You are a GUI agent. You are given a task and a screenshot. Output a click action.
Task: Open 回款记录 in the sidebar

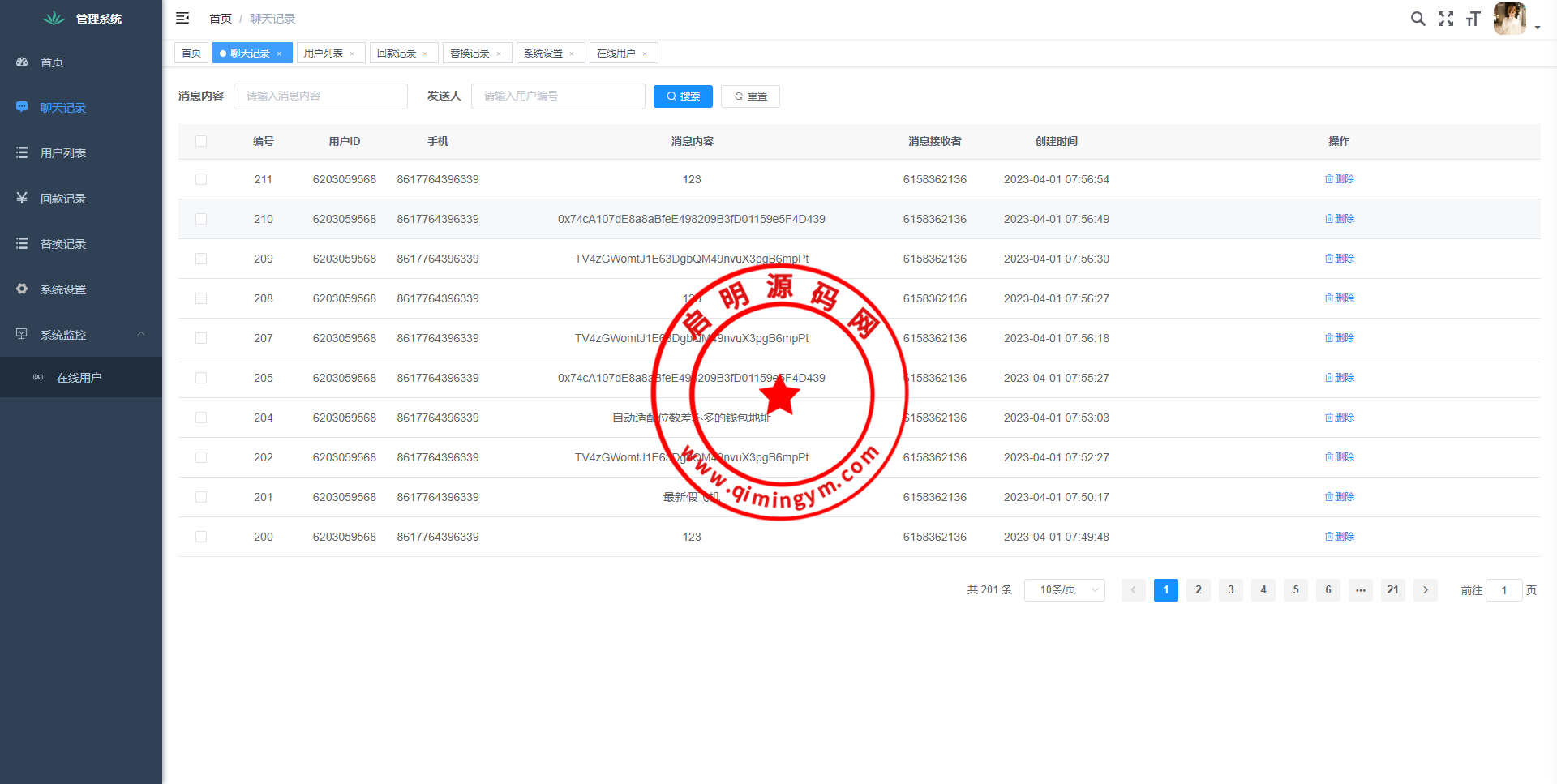[x=63, y=199]
